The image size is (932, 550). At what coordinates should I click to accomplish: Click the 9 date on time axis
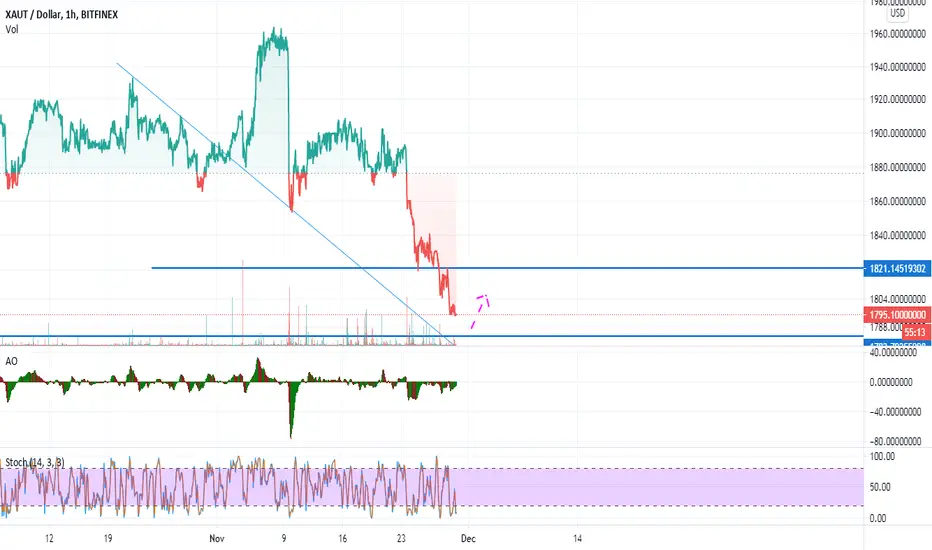point(284,539)
